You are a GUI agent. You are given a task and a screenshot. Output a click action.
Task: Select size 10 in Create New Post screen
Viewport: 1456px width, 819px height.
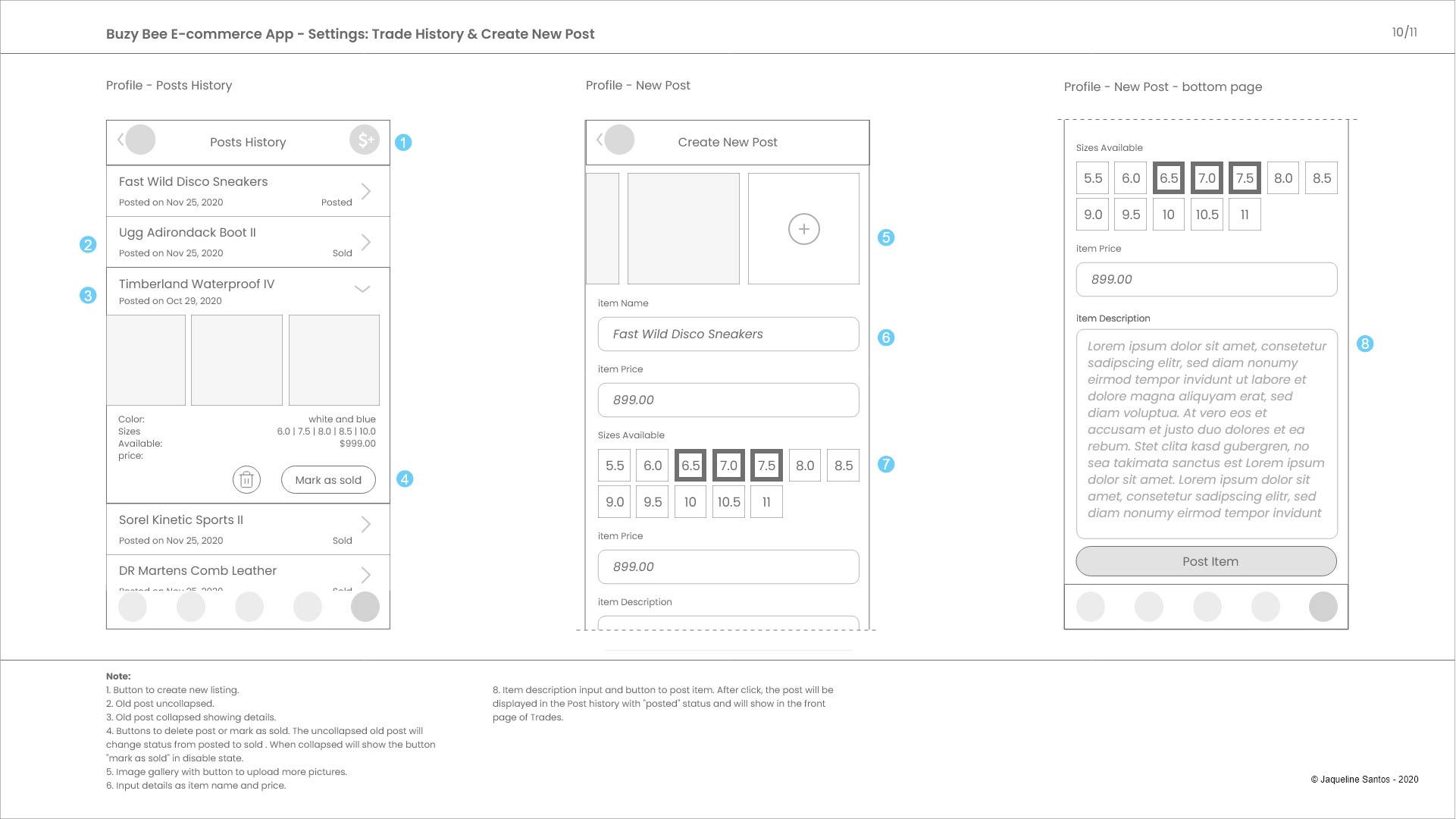coord(690,502)
